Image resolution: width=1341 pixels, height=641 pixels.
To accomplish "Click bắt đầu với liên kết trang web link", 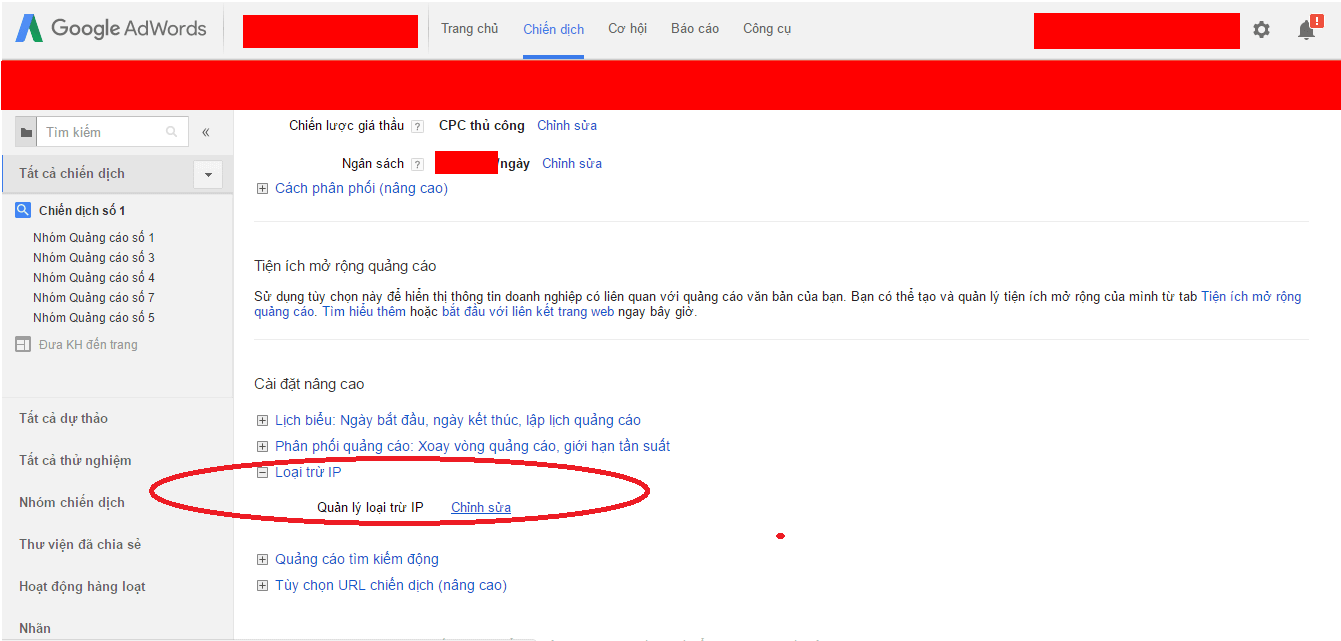I will [x=527, y=312].
